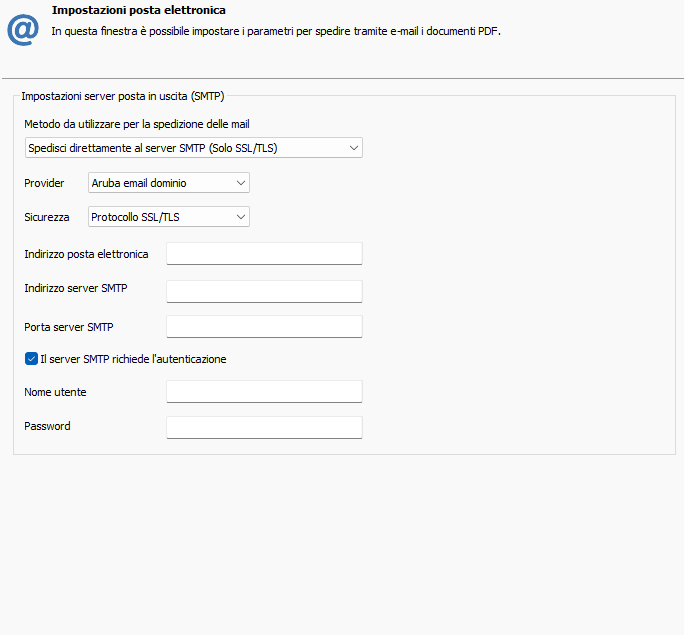Click the Sicurezza label text
The width and height of the screenshot is (684, 635).
[47, 217]
